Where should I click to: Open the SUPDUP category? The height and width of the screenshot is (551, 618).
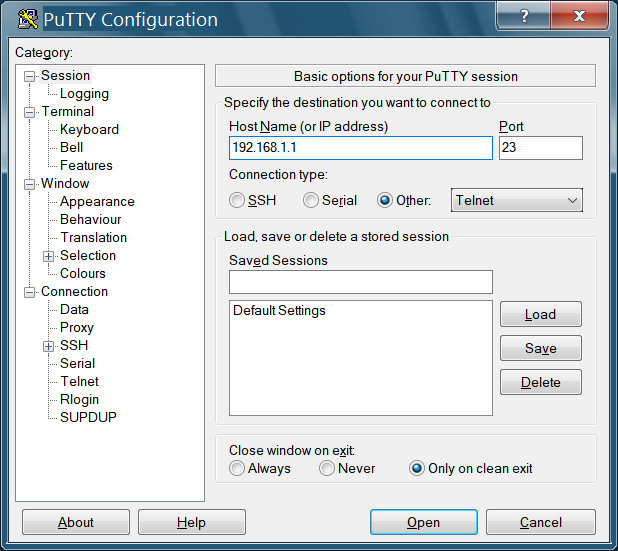tap(88, 417)
